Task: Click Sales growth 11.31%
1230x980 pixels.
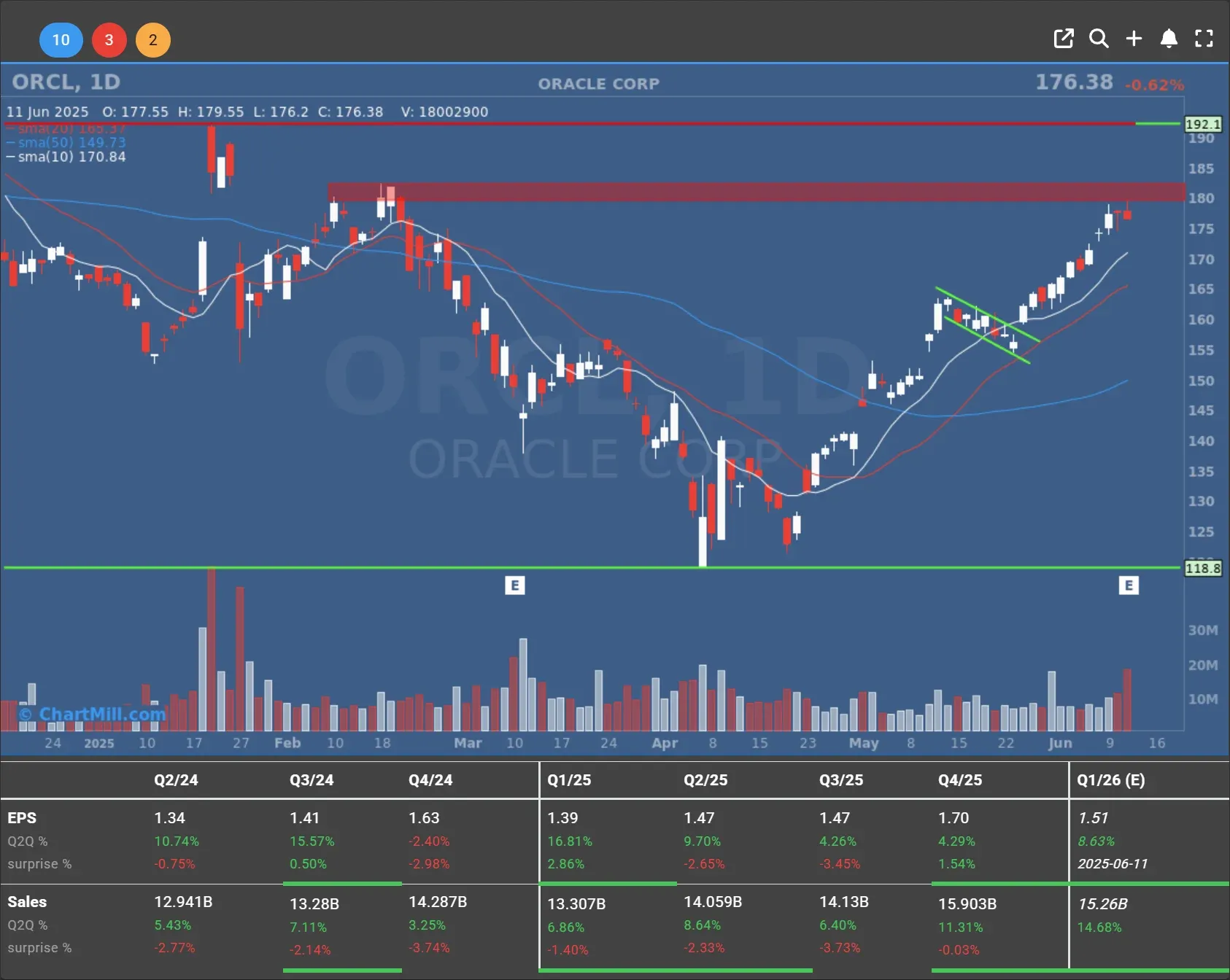Action: pyautogui.click(x=961, y=927)
